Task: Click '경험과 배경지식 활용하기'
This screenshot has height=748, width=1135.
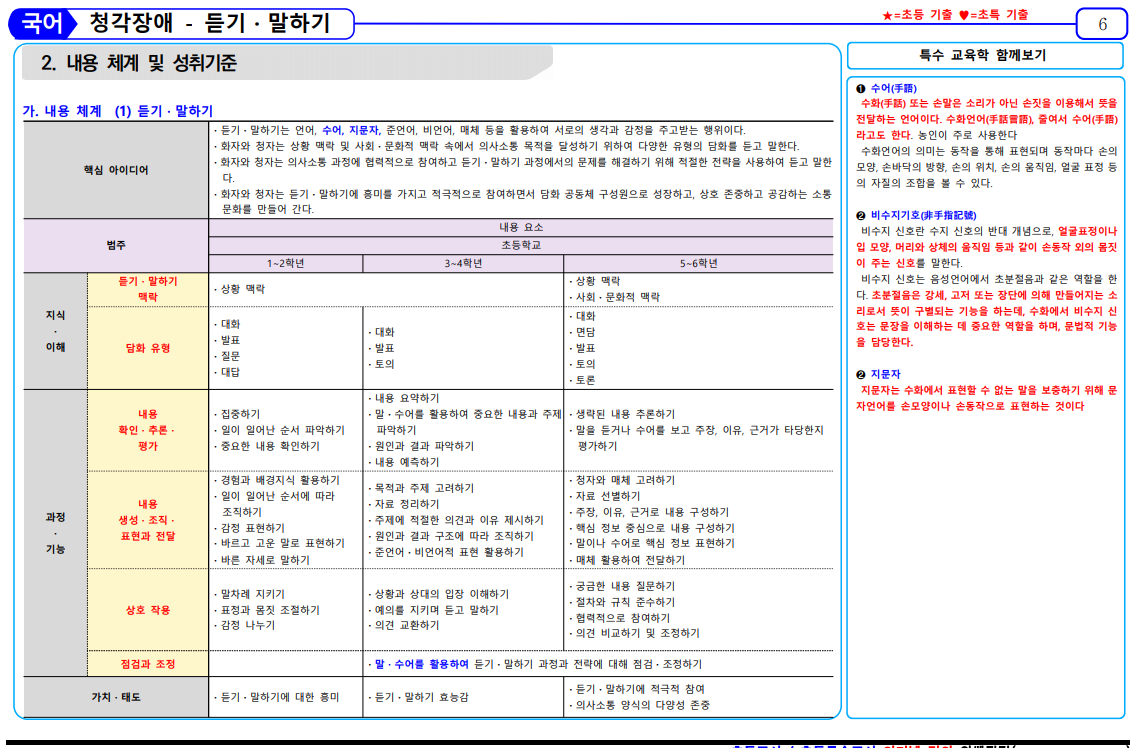Action: click(280, 480)
